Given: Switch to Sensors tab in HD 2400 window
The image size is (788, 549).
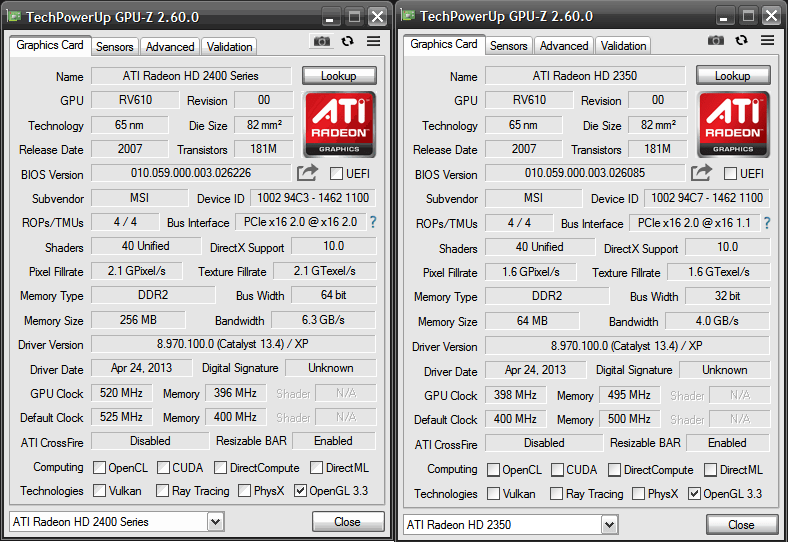Looking at the screenshot, I should (115, 47).
